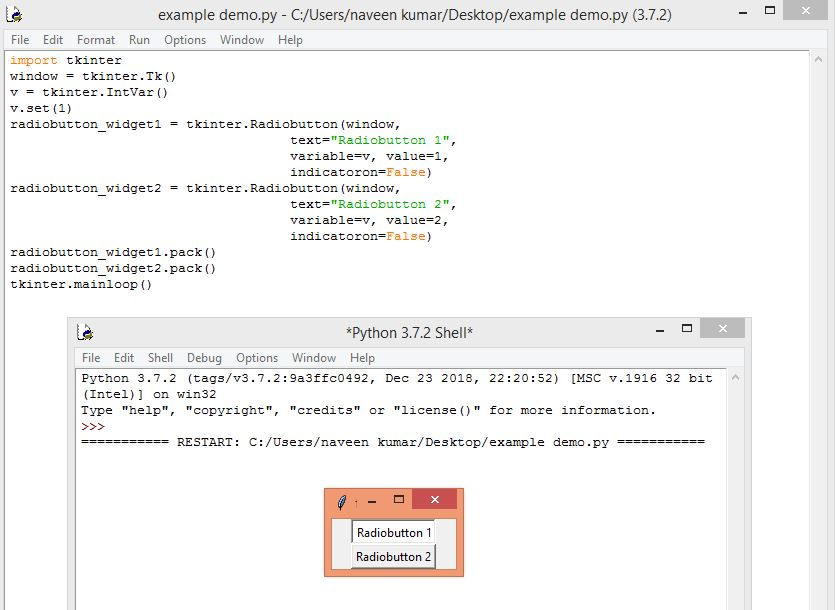
Task: Click the 'radiobutton_widget1 = tkinter.Radiobutton(window,' line
Action: (206, 124)
